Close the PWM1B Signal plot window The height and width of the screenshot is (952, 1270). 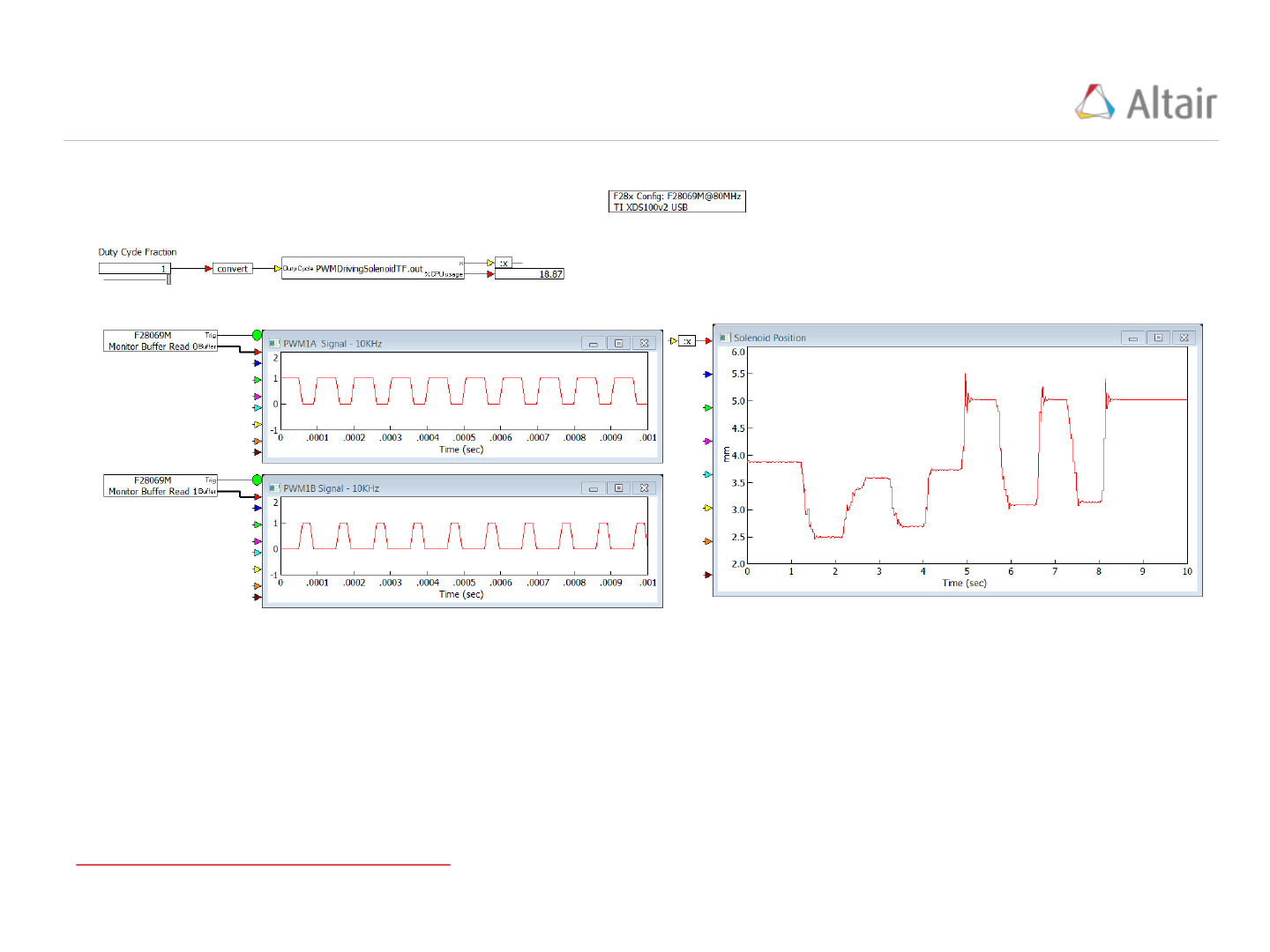[645, 488]
